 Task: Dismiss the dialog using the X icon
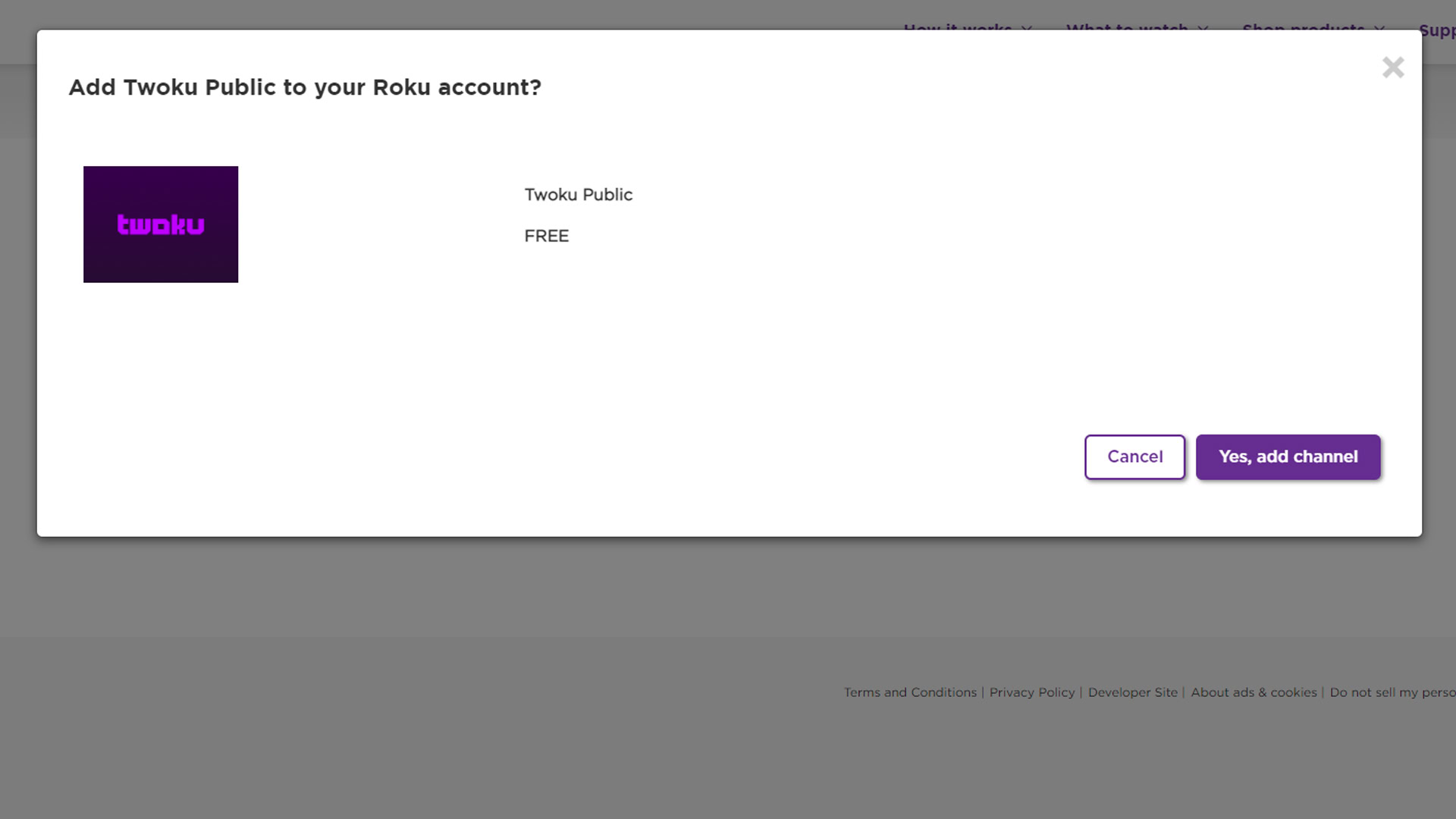point(1393,67)
